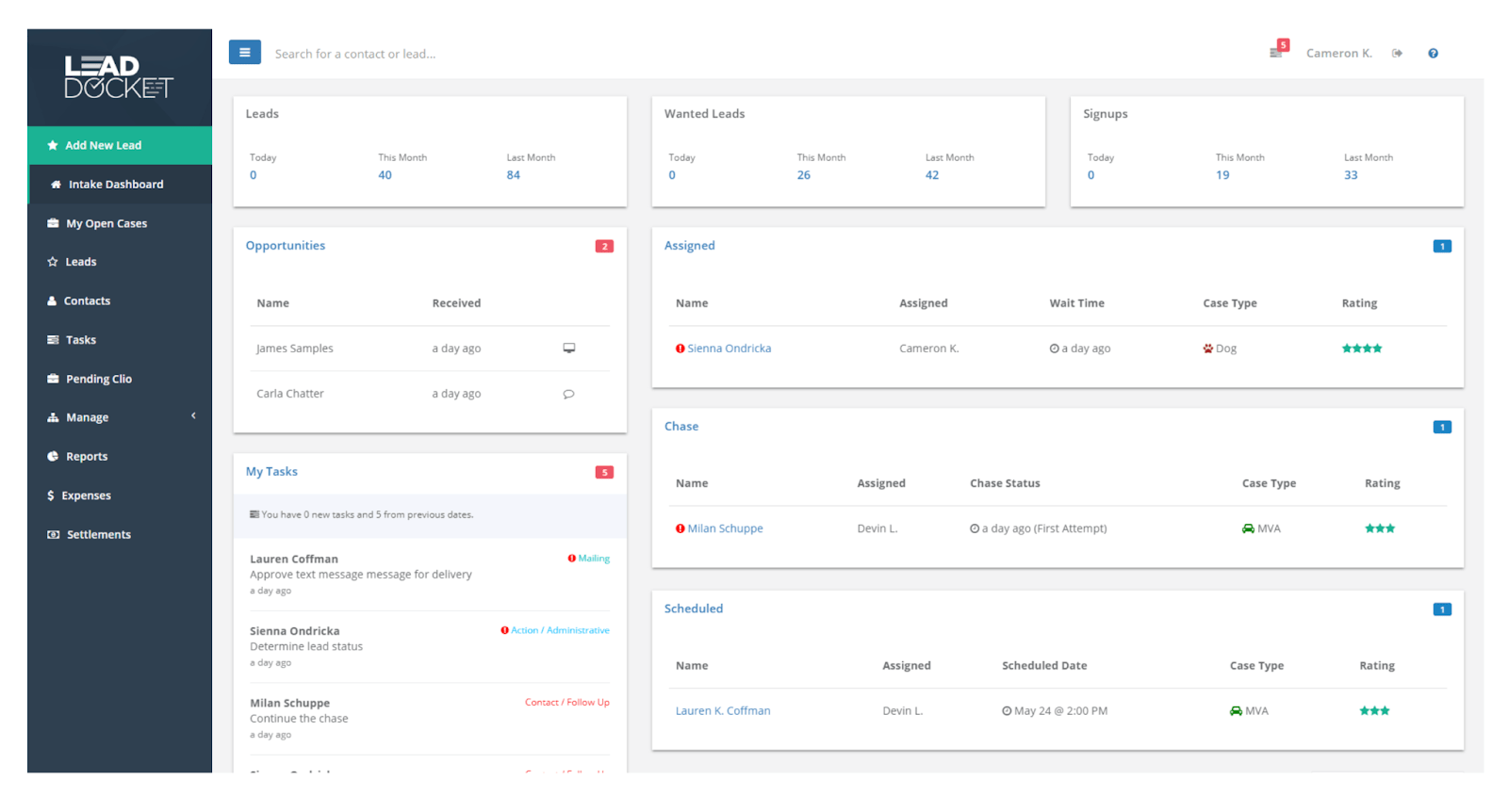Click the blue Scheduled count badge
Screen dimensions: 1508x812
1442,609
